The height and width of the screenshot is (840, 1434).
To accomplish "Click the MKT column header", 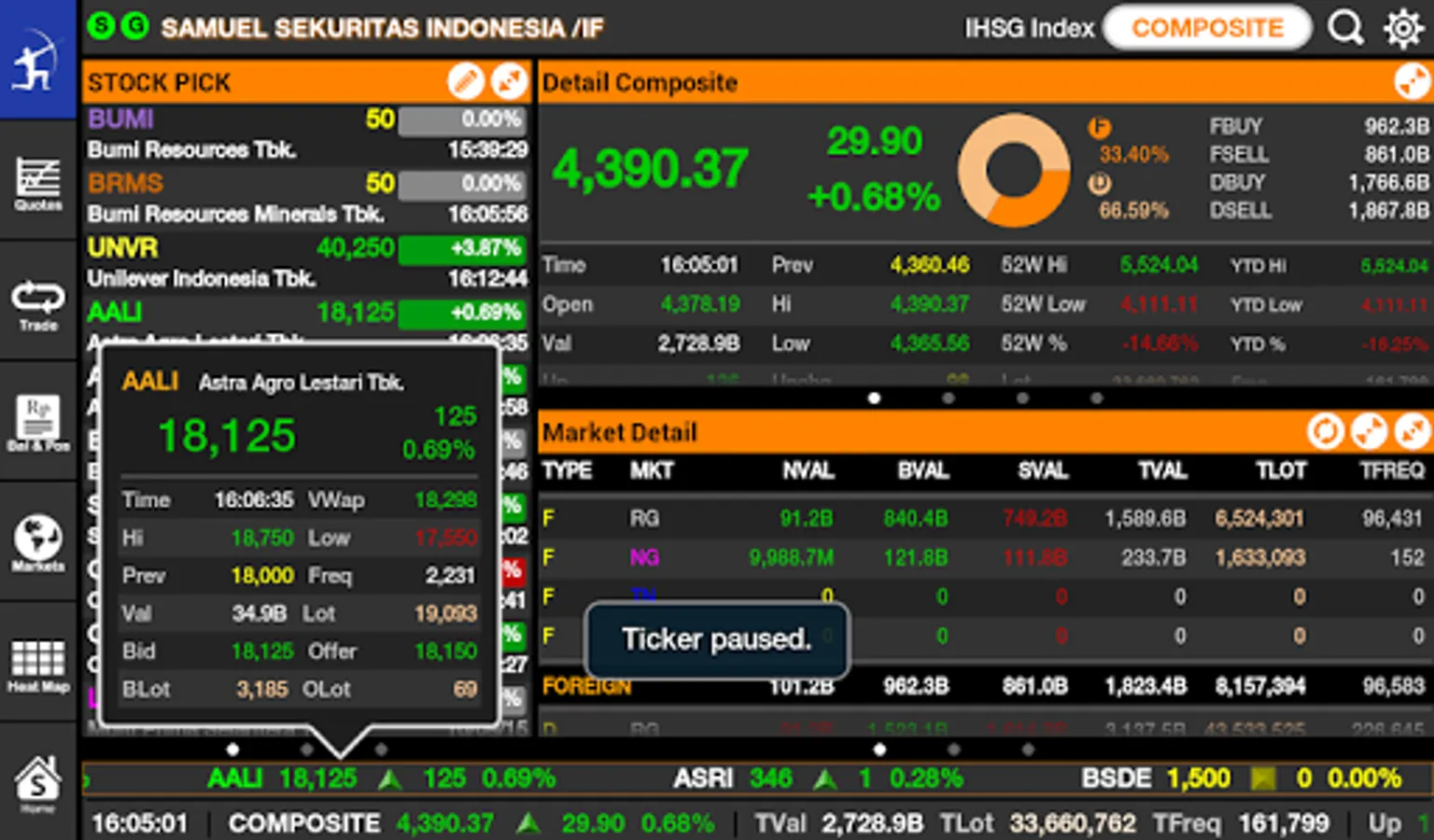I will click(652, 471).
